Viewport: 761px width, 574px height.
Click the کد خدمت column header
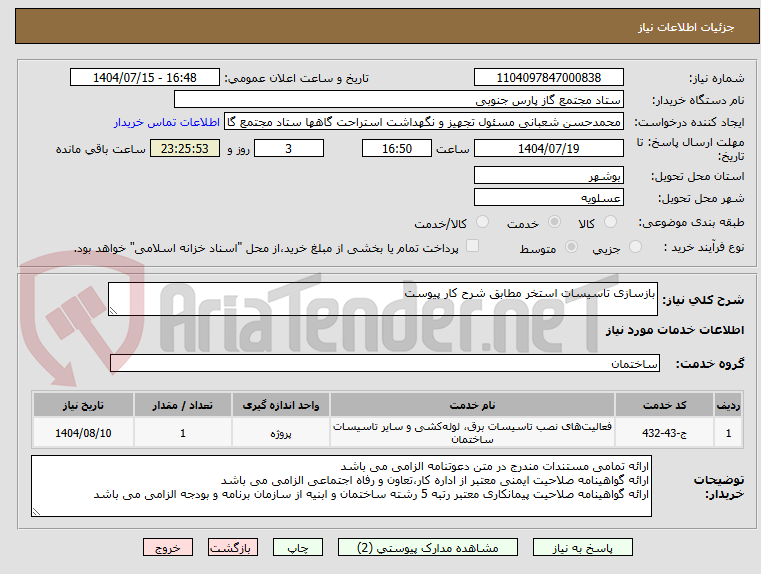pos(664,405)
